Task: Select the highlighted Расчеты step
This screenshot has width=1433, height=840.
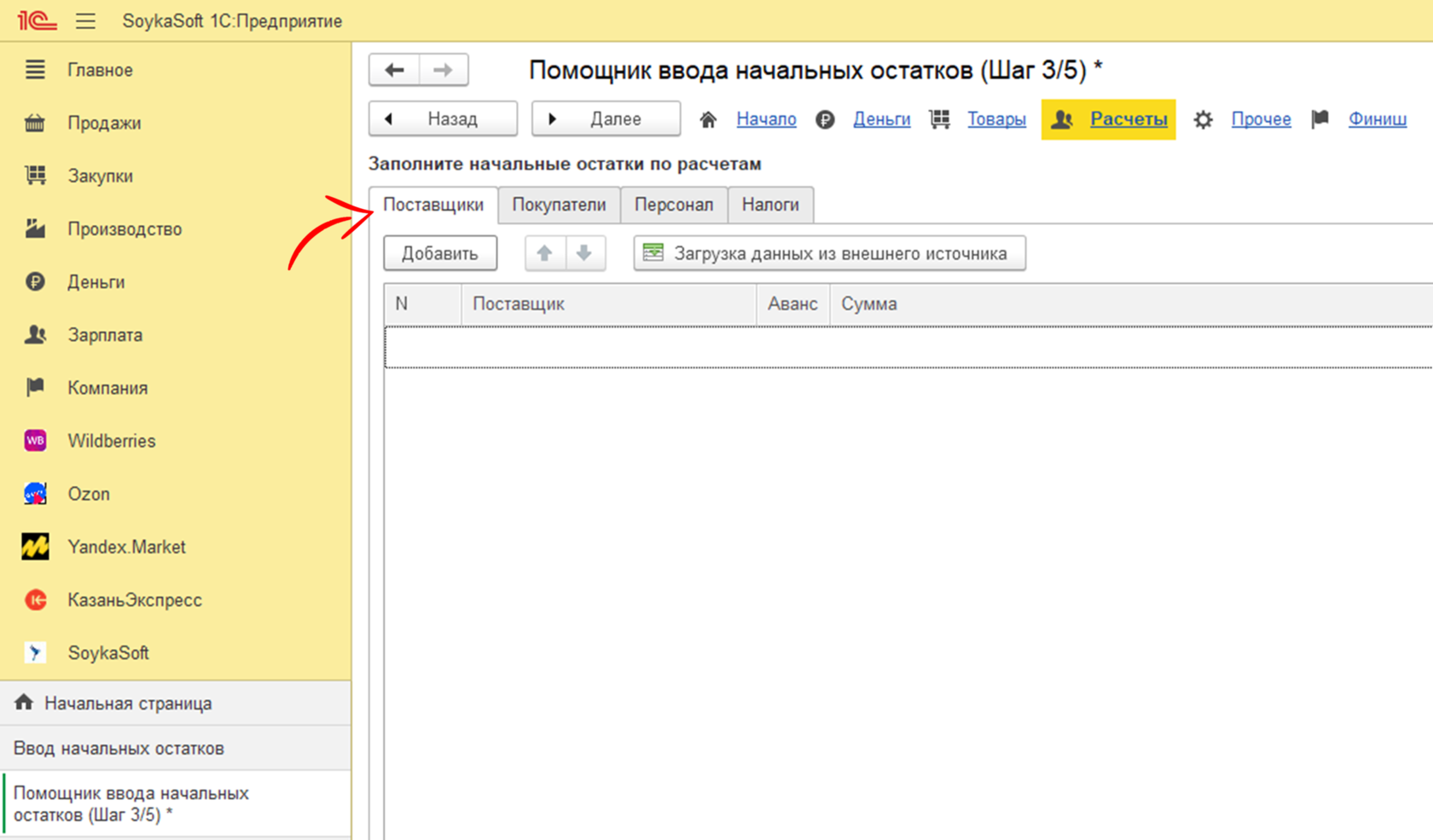Action: (1108, 119)
